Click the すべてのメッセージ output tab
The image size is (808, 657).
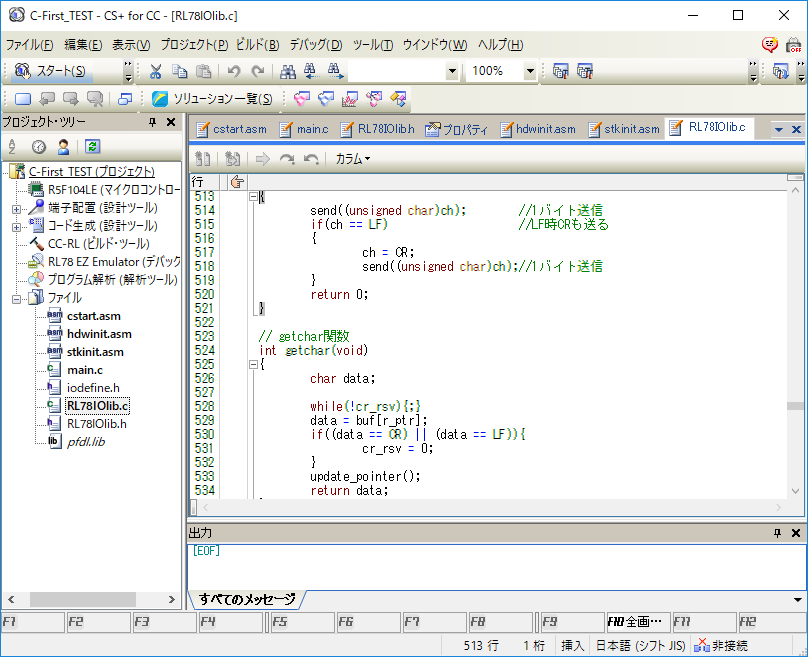coord(247,599)
